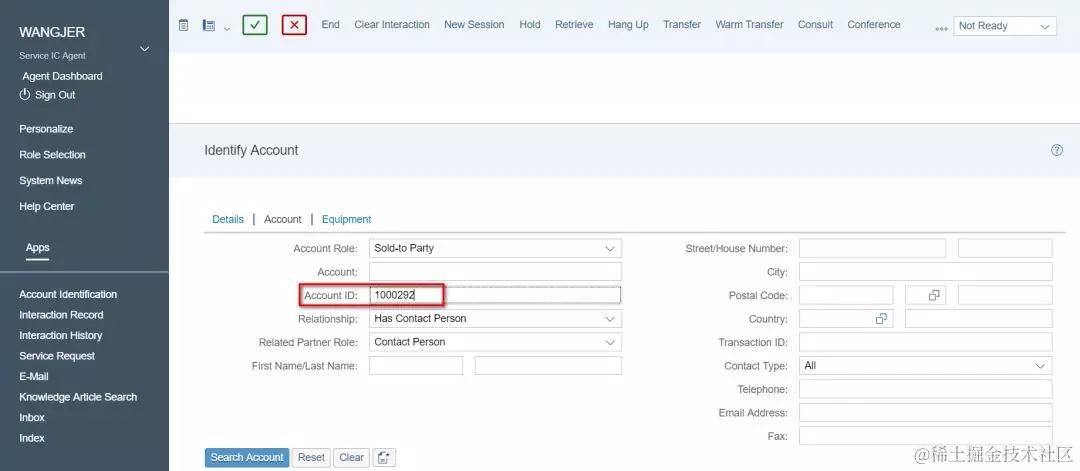Click Hang Up in the toolbar
The width and height of the screenshot is (1080, 471).
(628, 25)
